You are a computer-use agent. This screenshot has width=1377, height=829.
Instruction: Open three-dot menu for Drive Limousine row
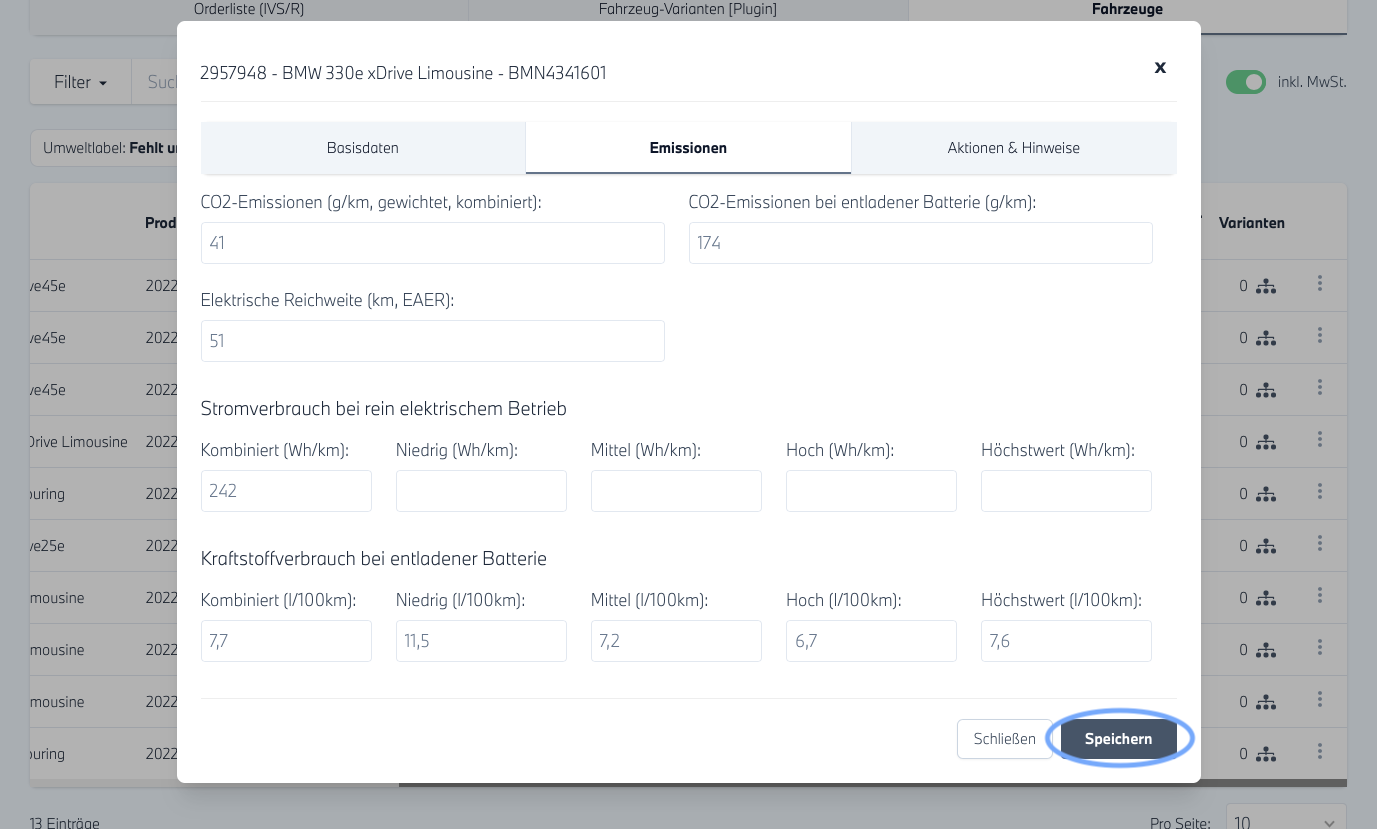[x=1320, y=440]
